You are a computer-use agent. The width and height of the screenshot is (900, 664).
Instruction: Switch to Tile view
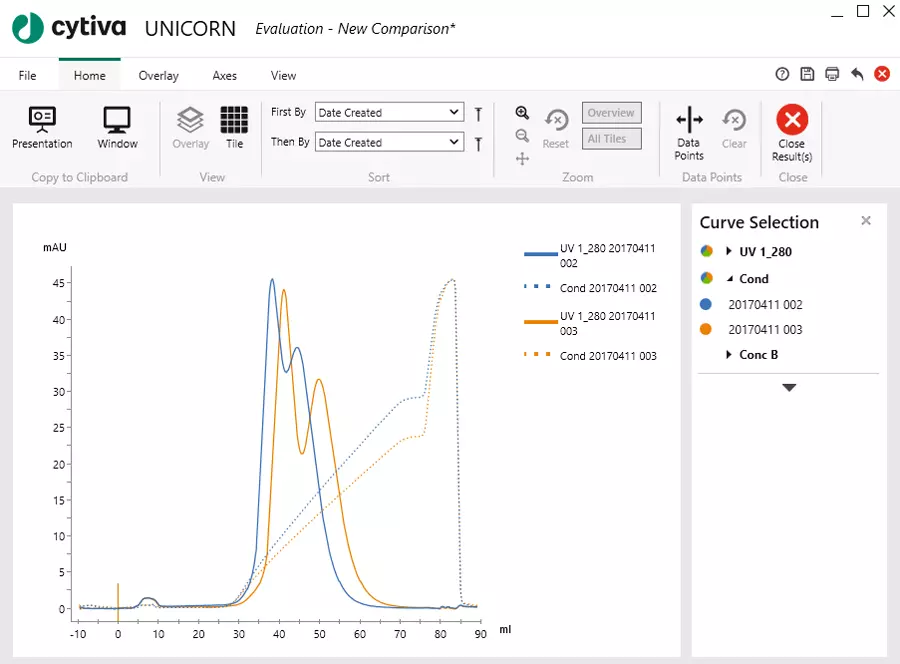point(234,121)
